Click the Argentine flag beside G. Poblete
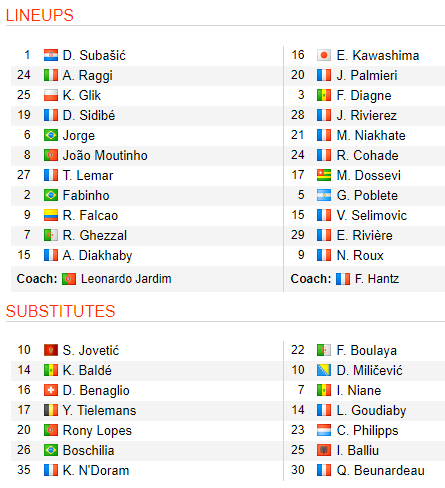Screen dimensions: 445x488 click(324, 195)
